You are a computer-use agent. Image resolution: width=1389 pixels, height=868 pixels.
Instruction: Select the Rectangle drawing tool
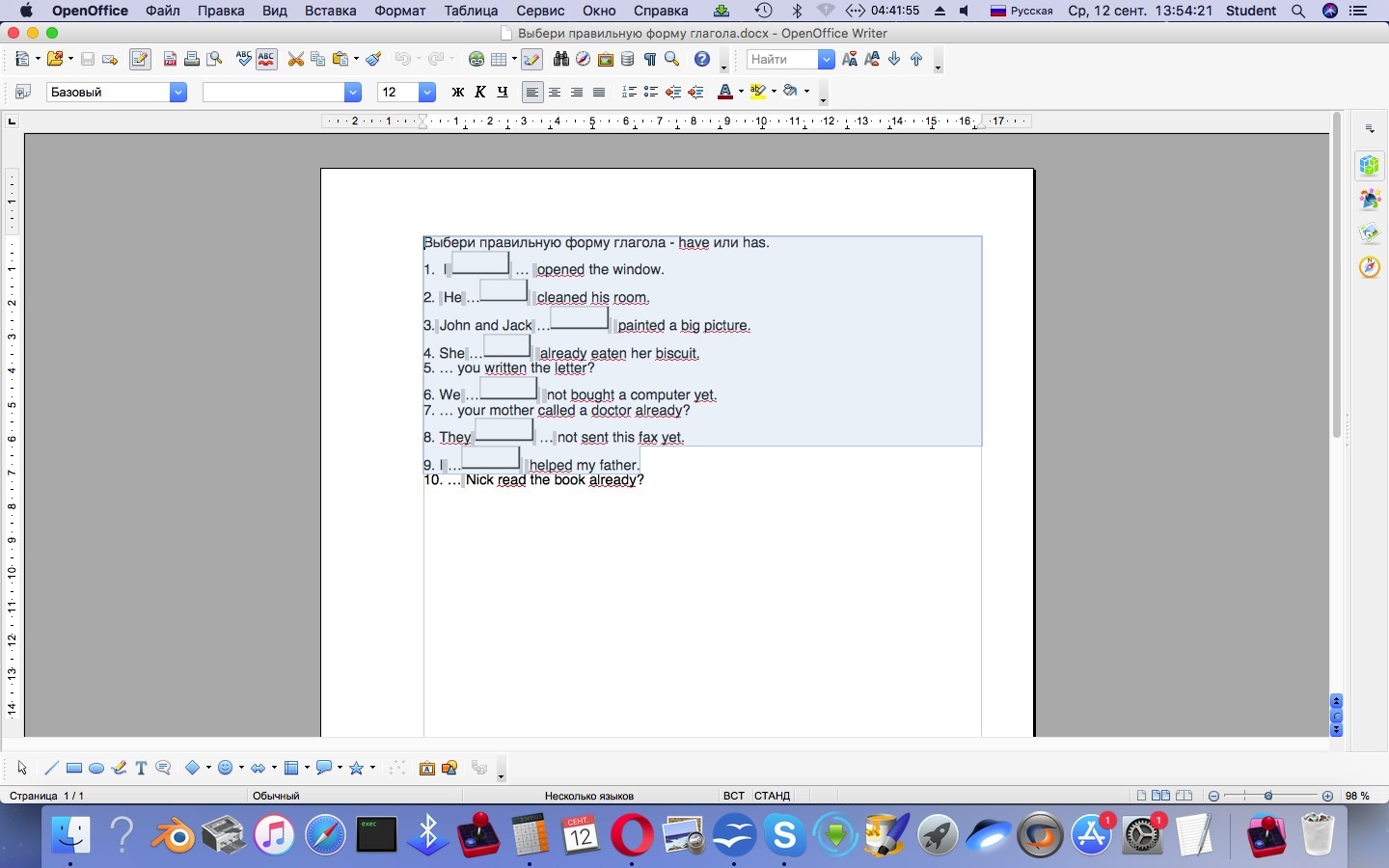pos(74,769)
